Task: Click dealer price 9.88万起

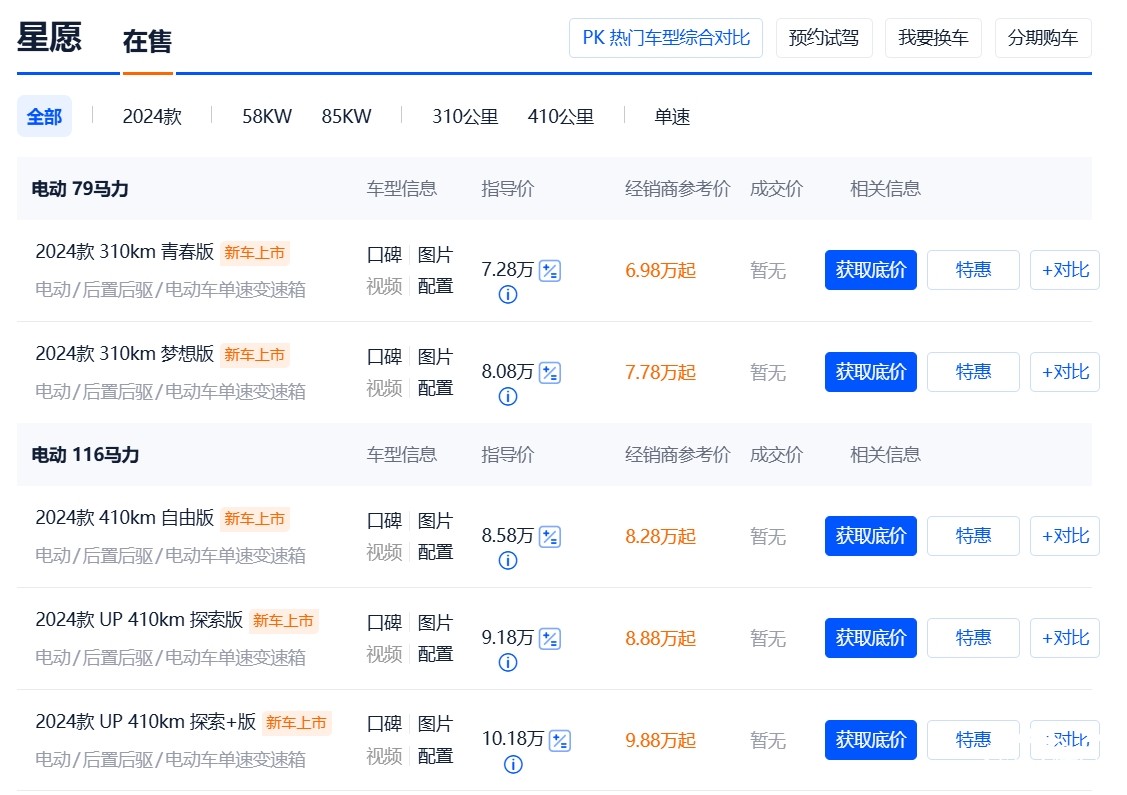Action: click(x=661, y=741)
